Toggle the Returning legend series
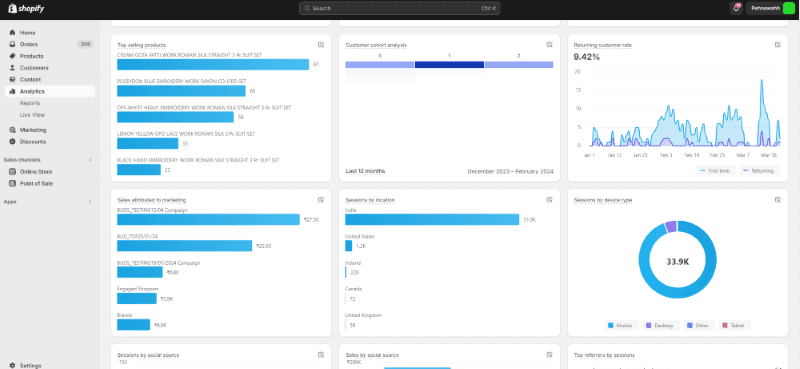Screen dimensions: 800x369 point(760,171)
